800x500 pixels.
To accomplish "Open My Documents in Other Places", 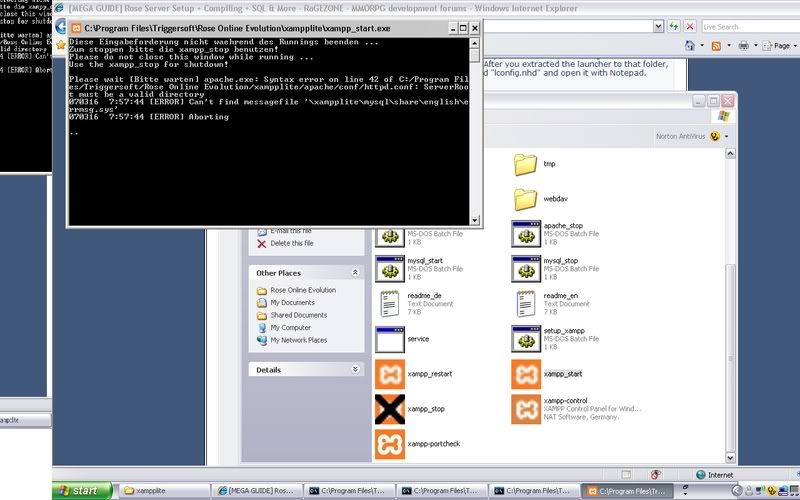I will point(292,303).
